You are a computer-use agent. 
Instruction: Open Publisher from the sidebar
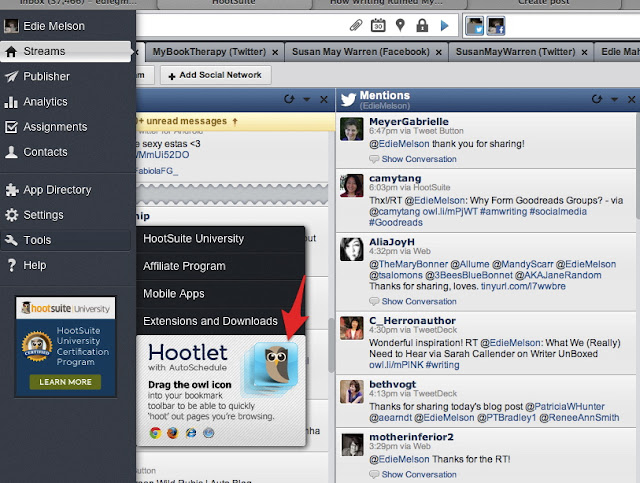click(65, 76)
